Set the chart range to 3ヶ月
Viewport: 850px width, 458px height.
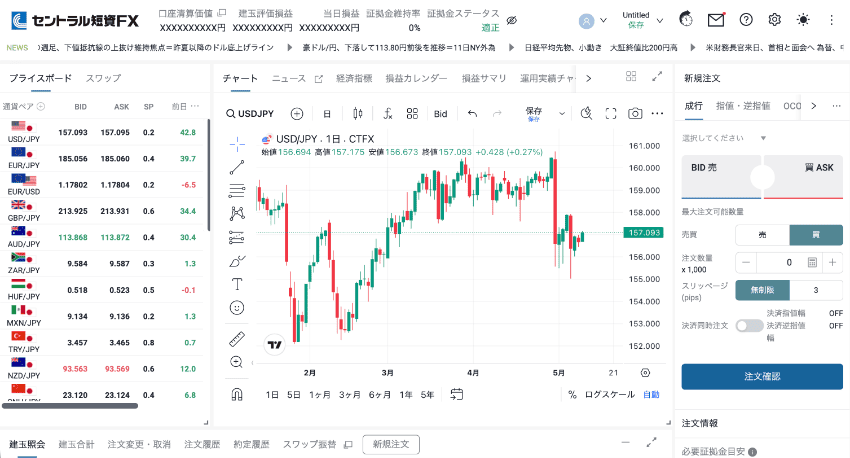tap(350, 395)
